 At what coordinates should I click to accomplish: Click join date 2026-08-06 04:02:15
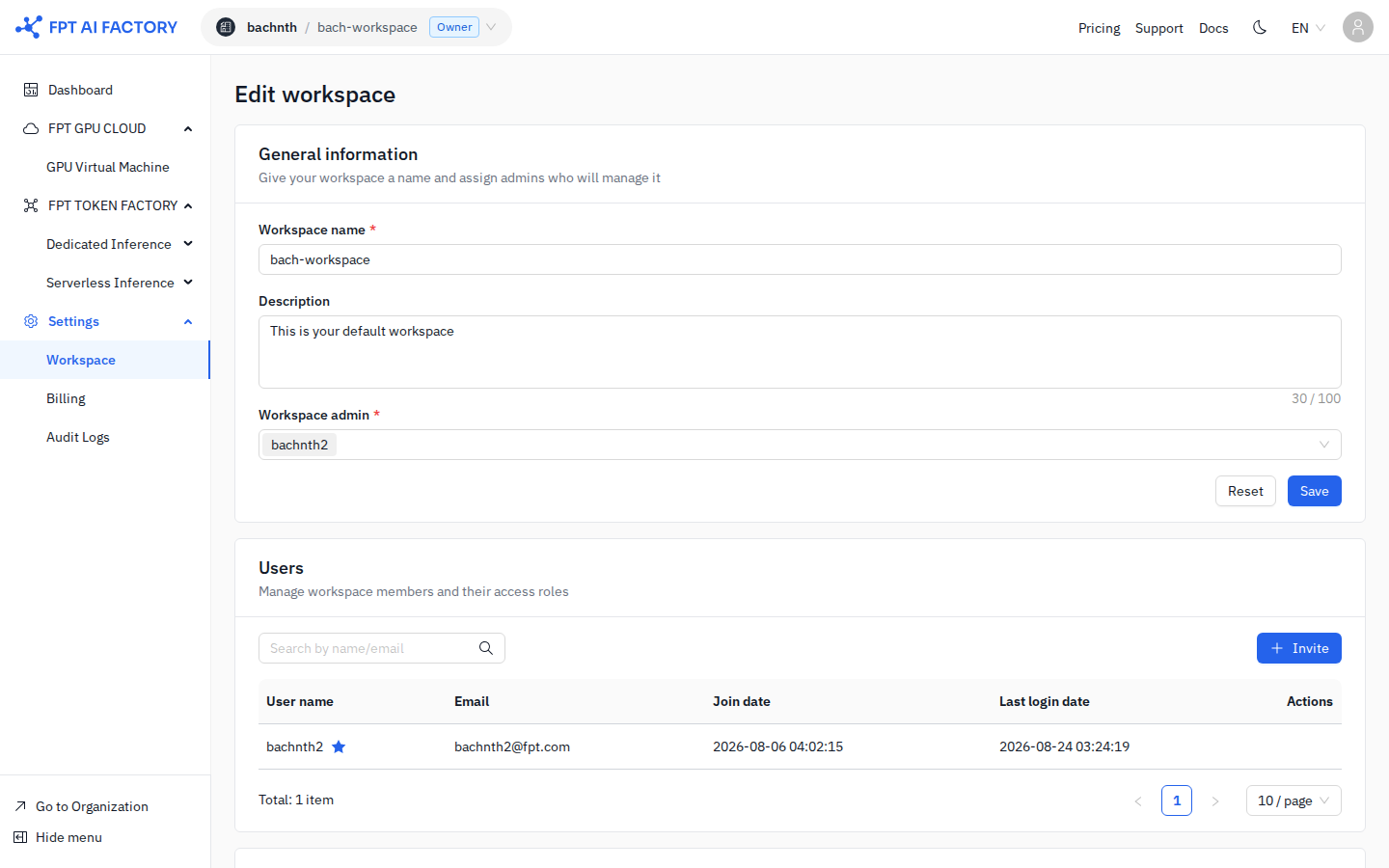point(777,746)
